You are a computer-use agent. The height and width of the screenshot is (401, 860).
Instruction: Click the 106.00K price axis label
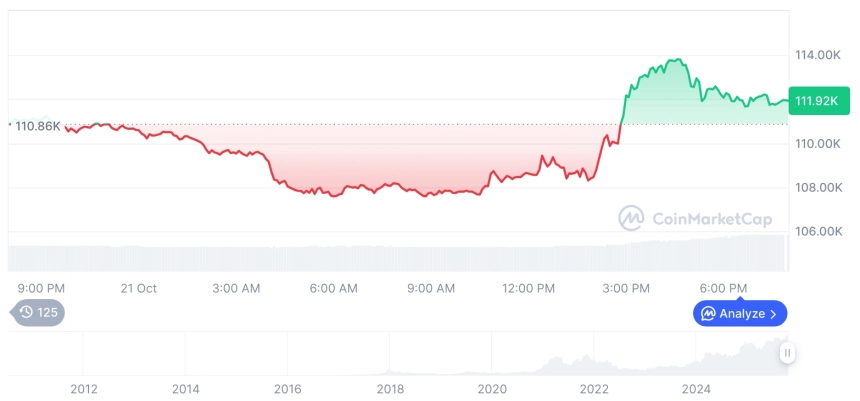pyautogui.click(x=817, y=231)
